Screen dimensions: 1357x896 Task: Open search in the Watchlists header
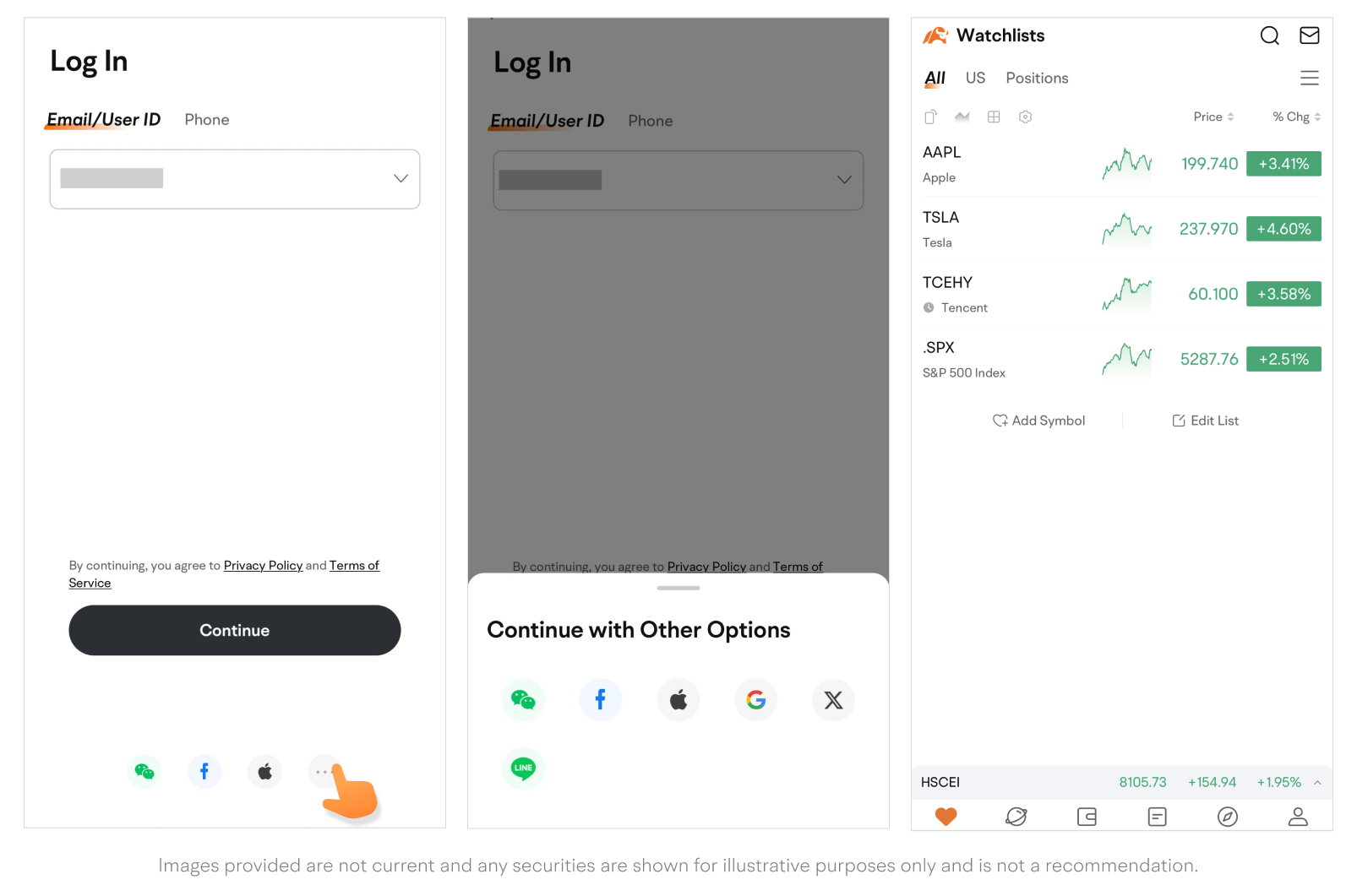1269,35
